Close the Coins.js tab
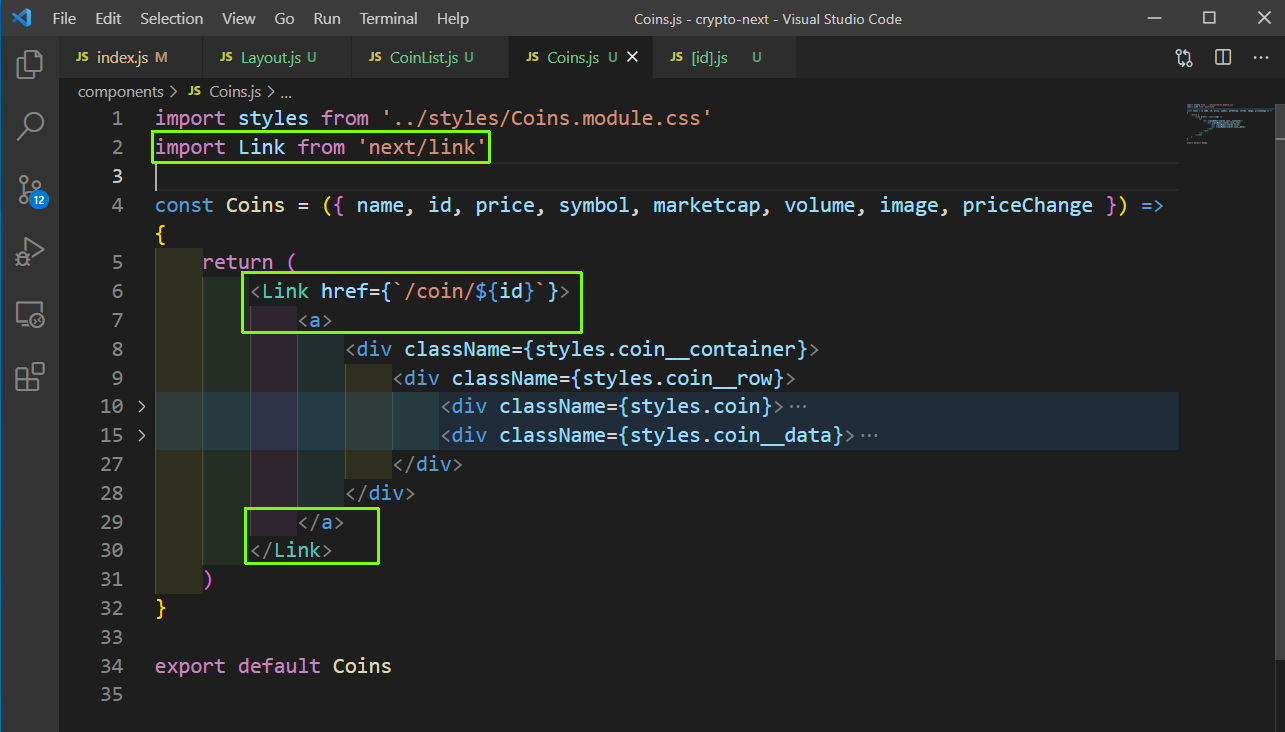 coord(632,58)
